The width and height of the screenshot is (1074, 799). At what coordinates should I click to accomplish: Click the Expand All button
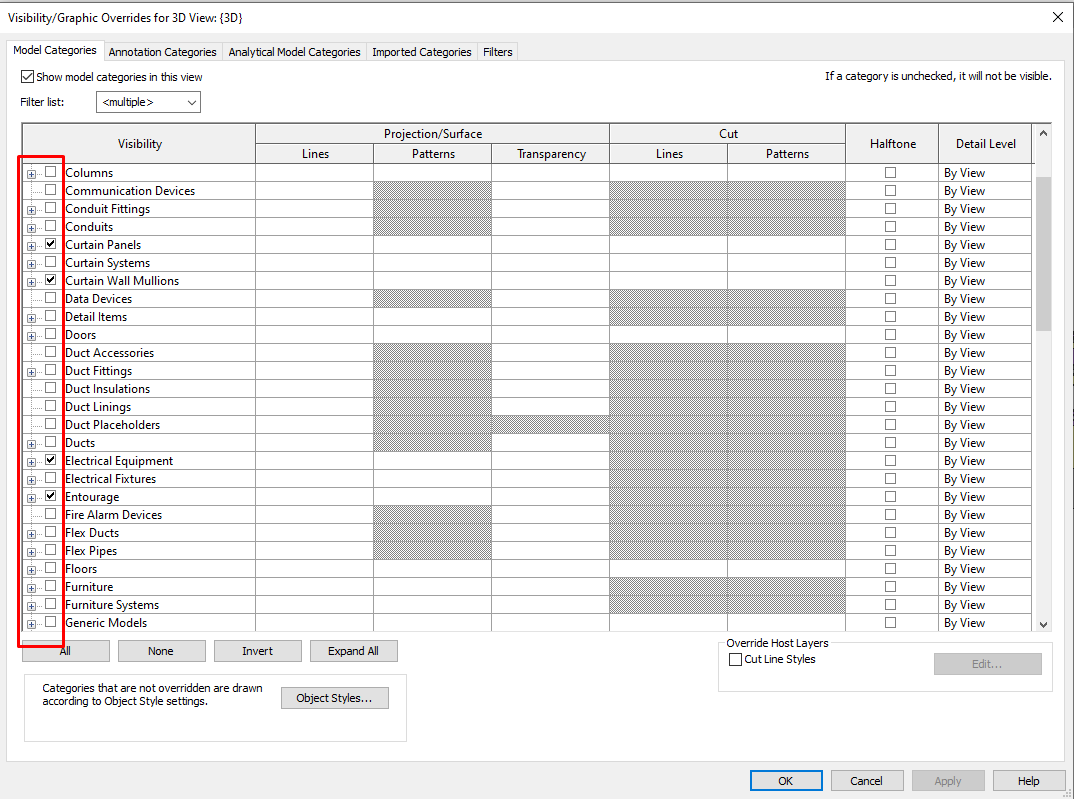(353, 651)
